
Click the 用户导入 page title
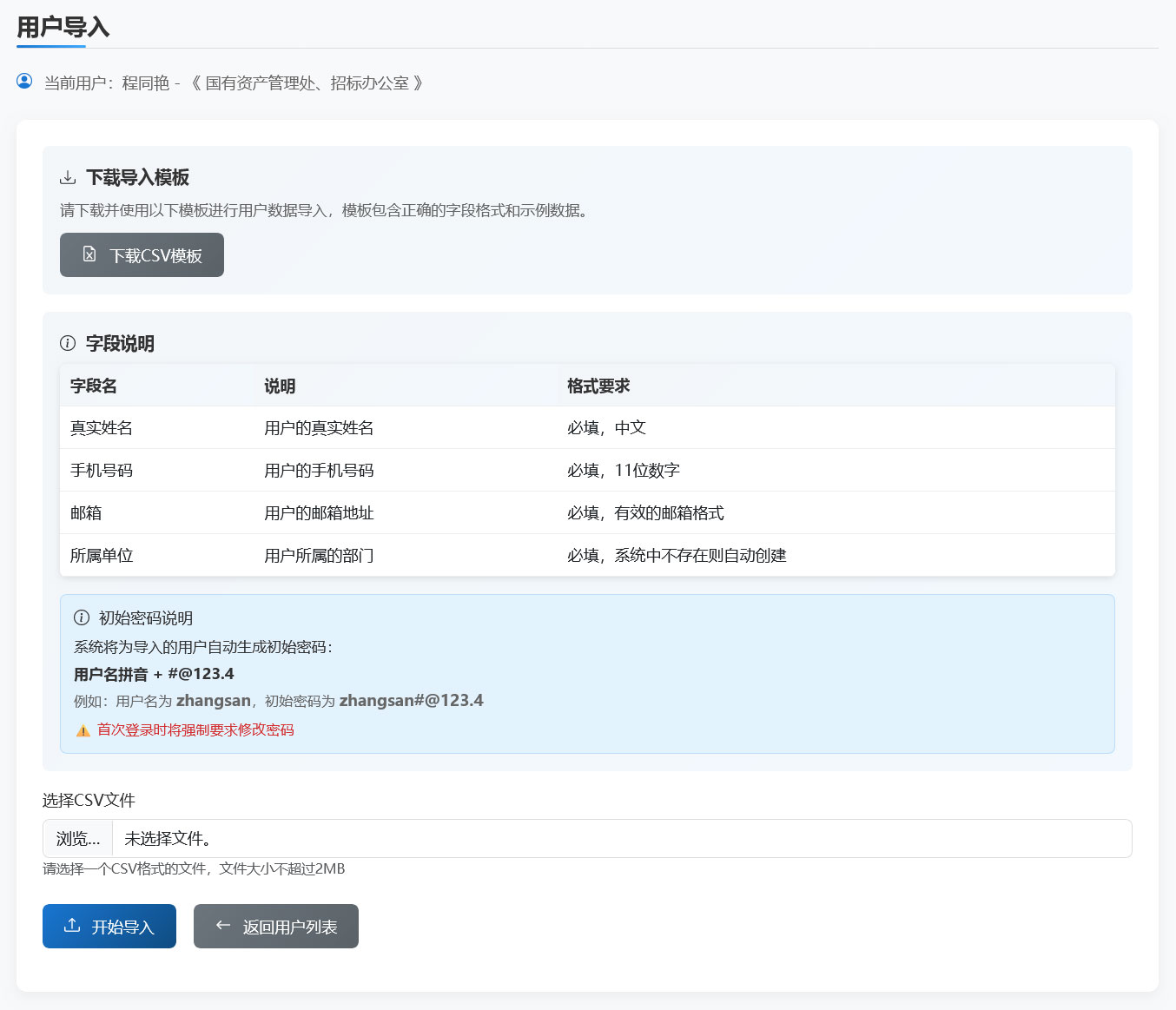[x=63, y=27]
